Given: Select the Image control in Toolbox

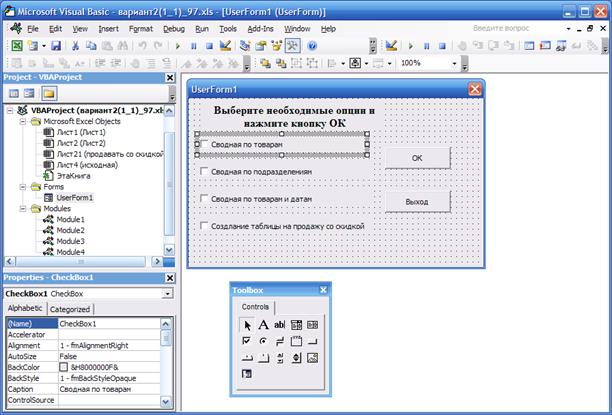Looking at the screenshot, I should click(313, 358).
